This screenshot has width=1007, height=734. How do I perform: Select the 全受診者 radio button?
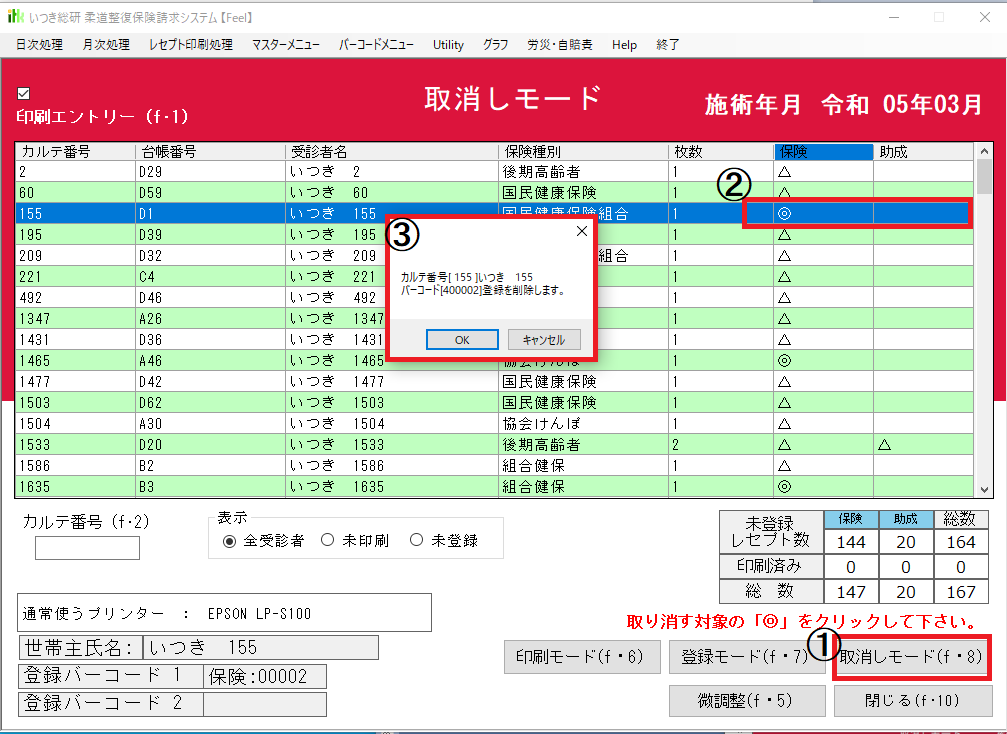pyautogui.click(x=230, y=541)
